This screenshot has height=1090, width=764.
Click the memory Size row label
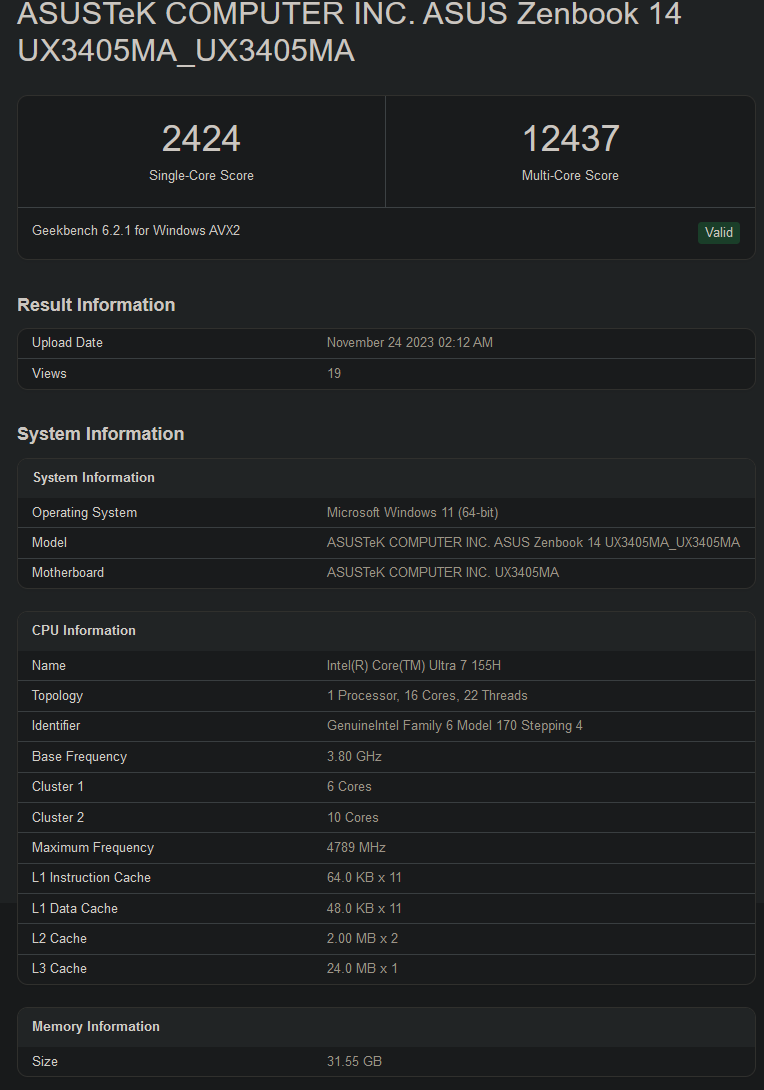click(44, 1061)
